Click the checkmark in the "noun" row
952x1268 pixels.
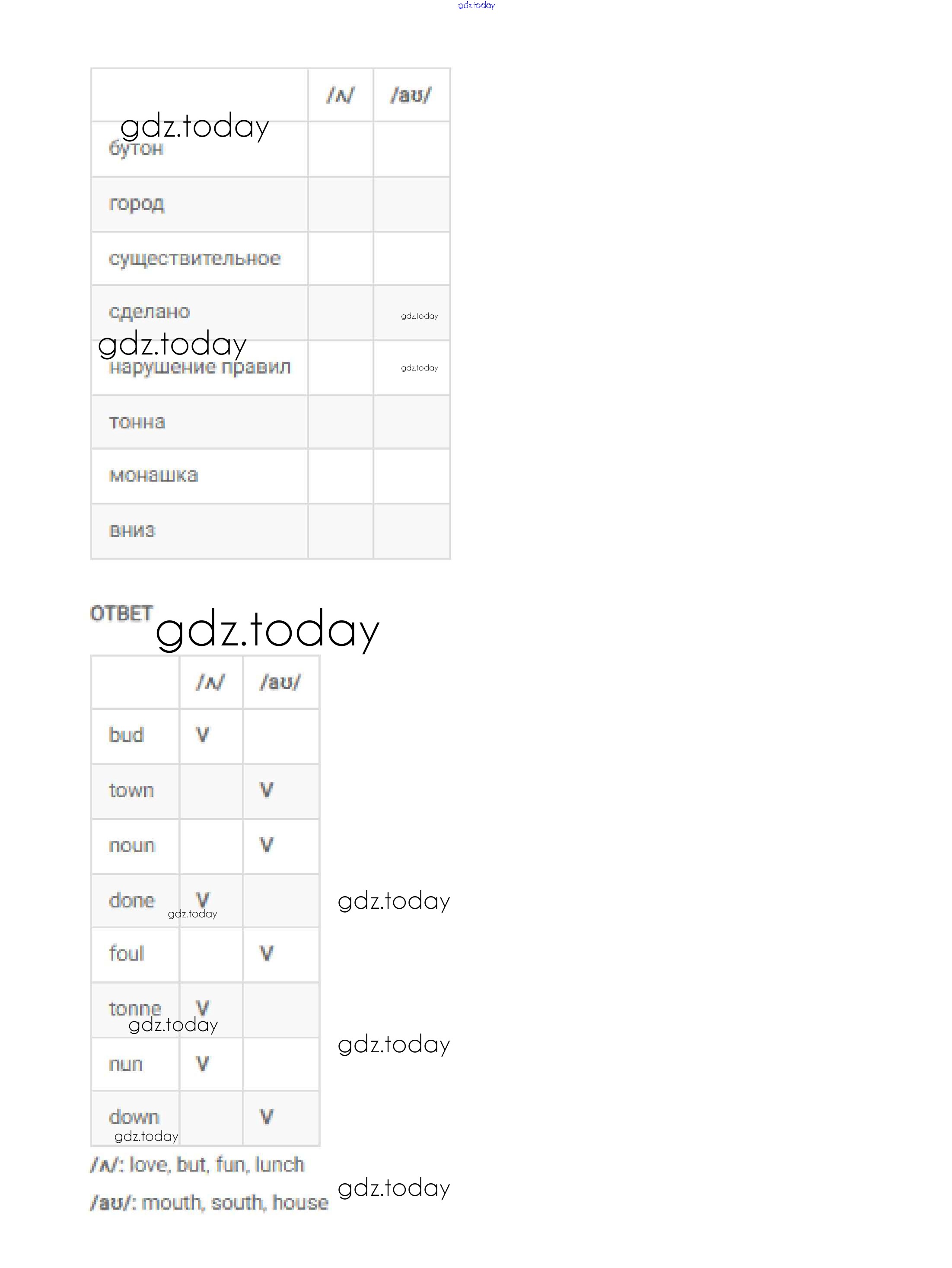[267, 845]
